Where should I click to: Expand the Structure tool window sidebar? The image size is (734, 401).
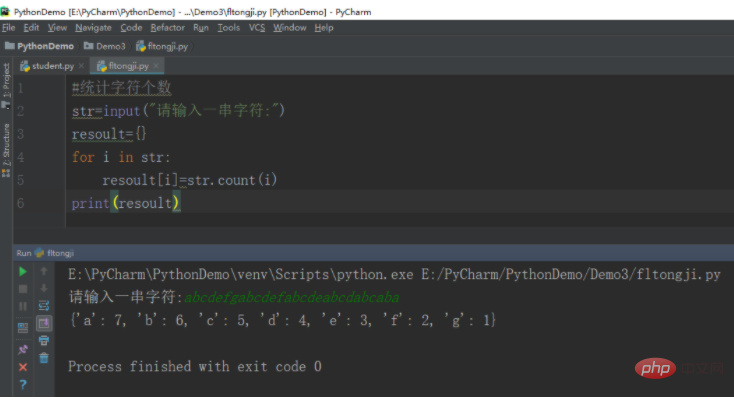pos(6,146)
